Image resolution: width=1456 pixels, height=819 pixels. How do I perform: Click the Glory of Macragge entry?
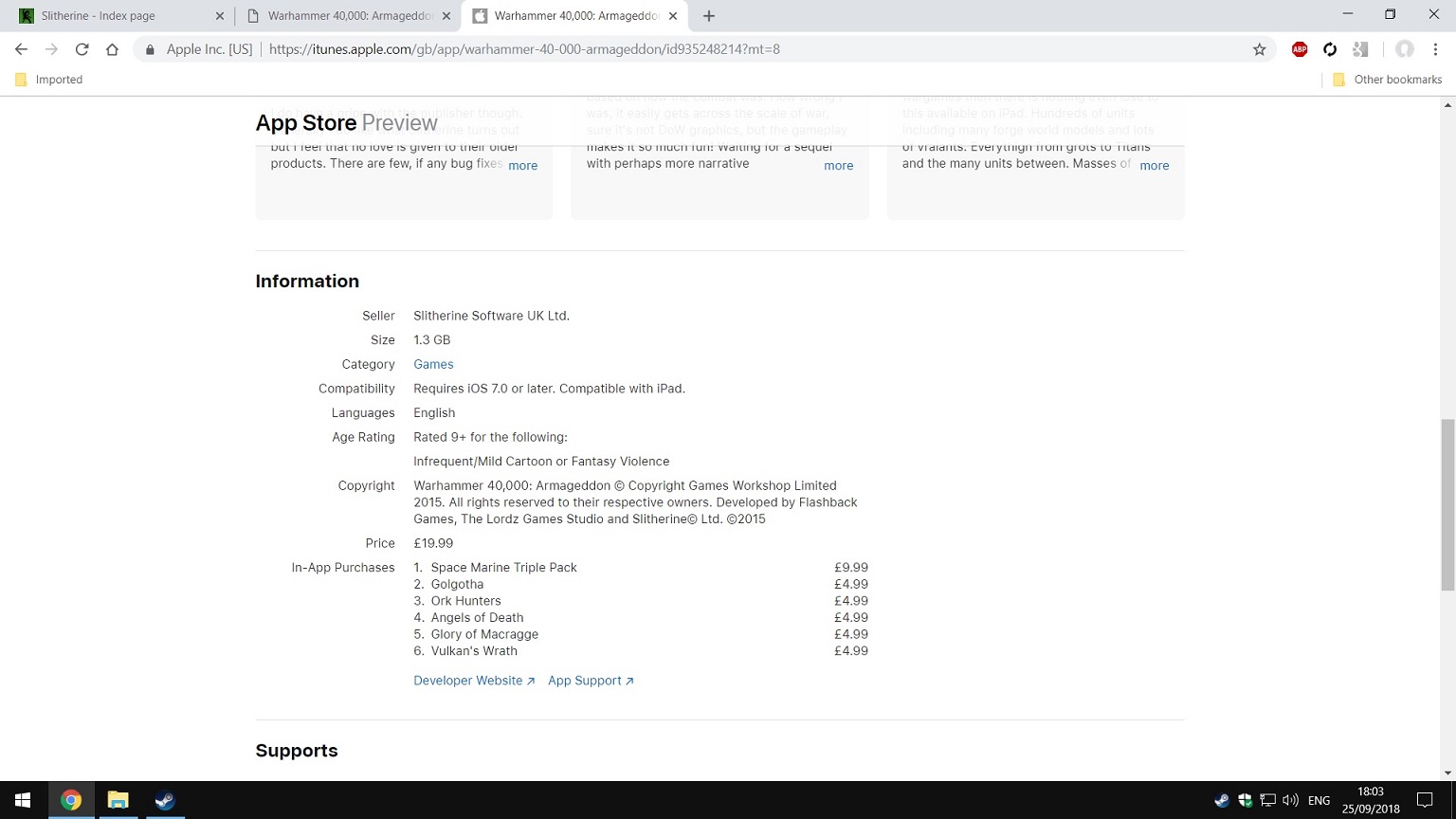[484, 634]
